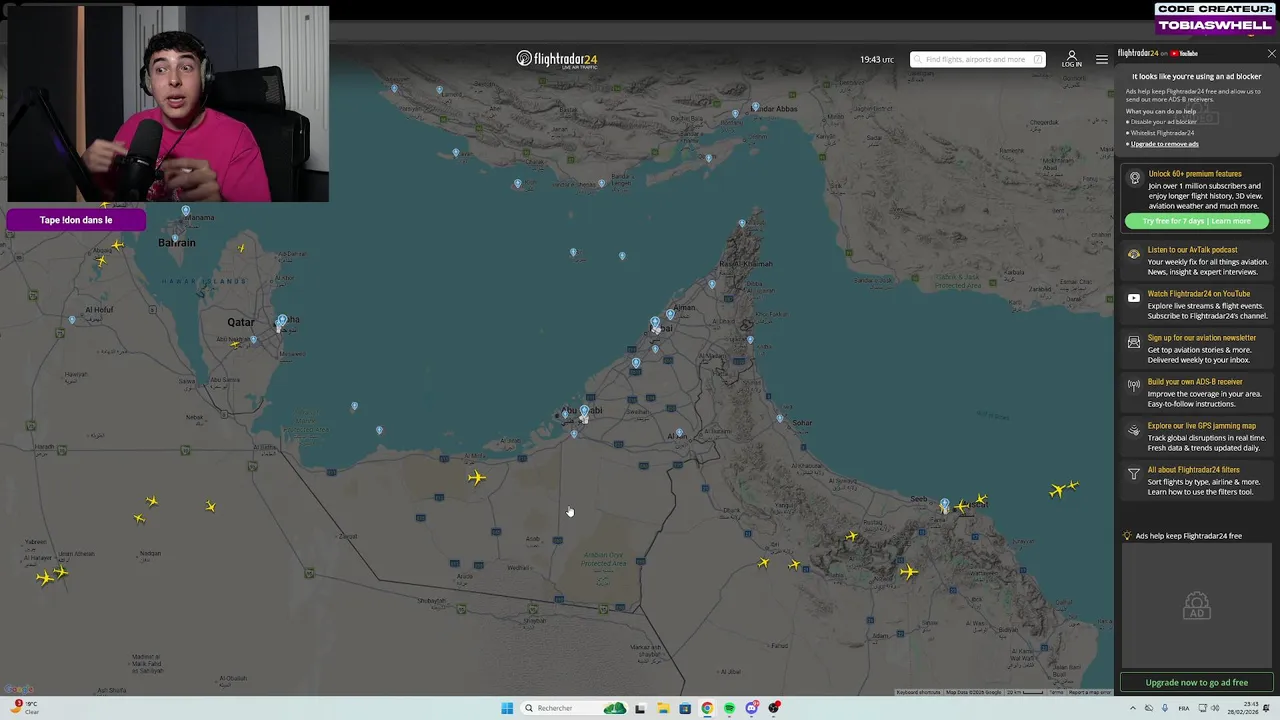Screen dimensions: 1280x720
Task: Click the premium badge icon
Action: [x=1134, y=178]
